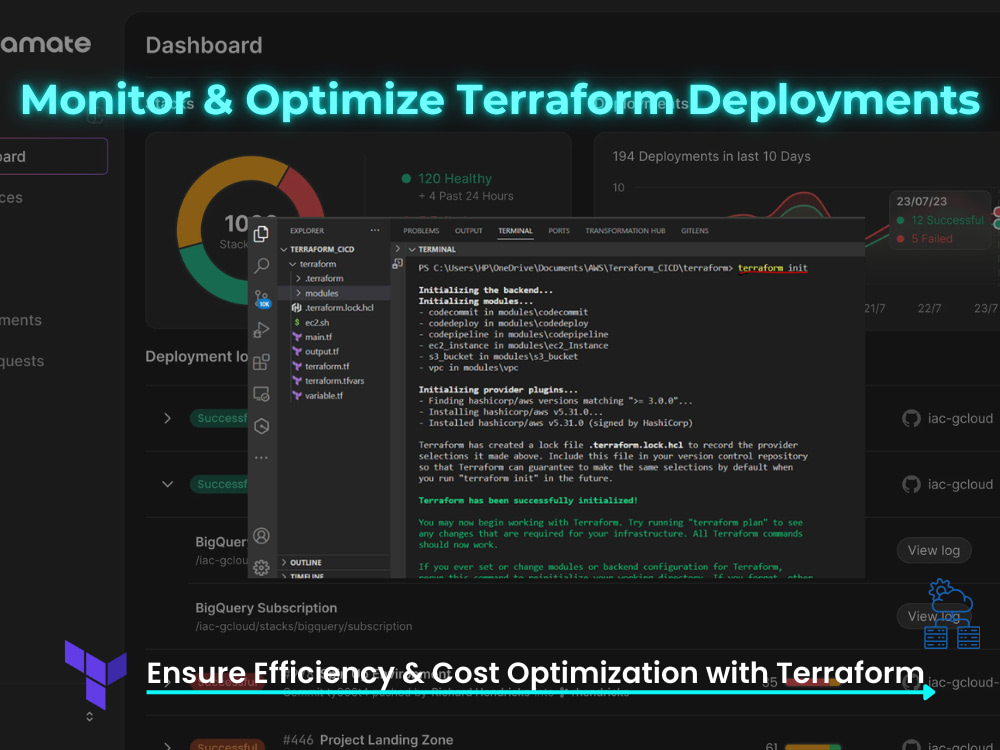Image resolution: width=1000 pixels, height=750 pixels.
Task: Open the TRANSFORMATION HUB tab
Action: [625, 231]
